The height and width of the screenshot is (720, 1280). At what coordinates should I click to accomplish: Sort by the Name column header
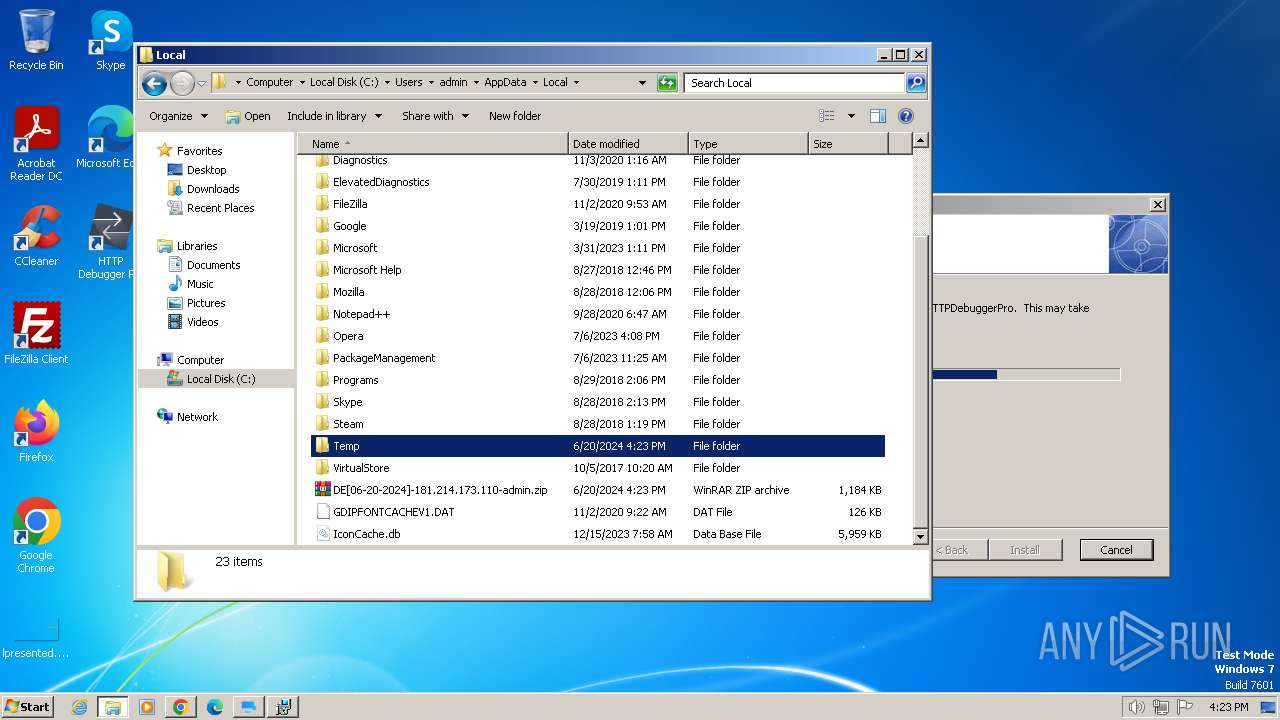coord(432,144)
